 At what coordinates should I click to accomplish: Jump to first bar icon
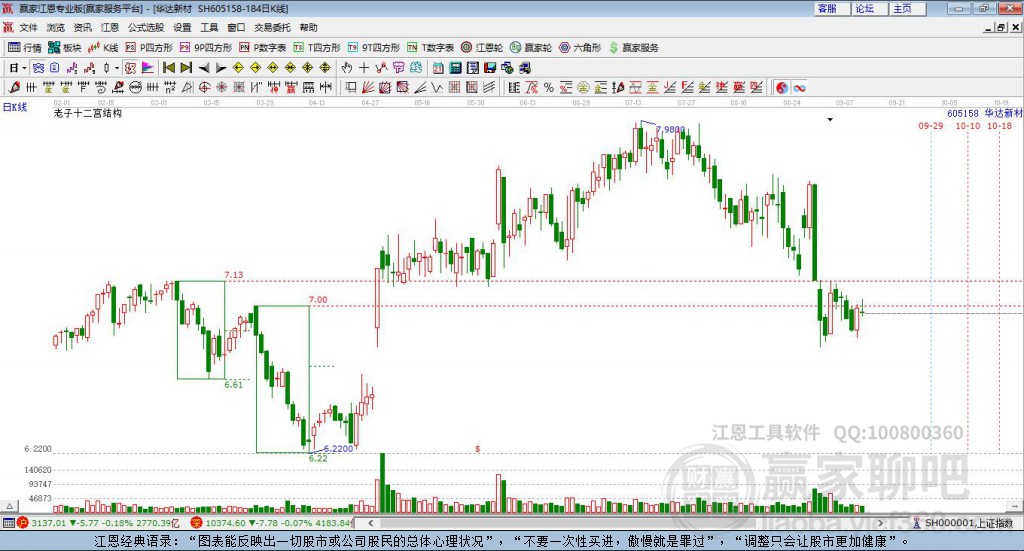click(x=168, y=68)
